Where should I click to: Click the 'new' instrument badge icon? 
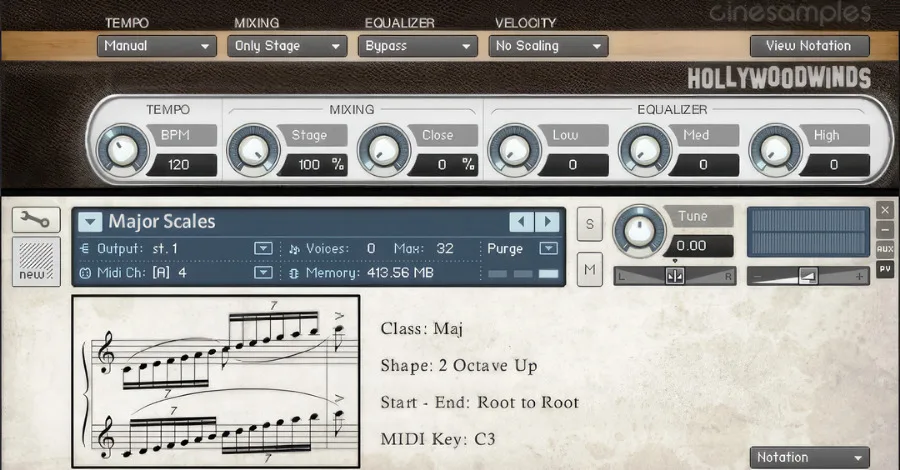coord(36,262)
